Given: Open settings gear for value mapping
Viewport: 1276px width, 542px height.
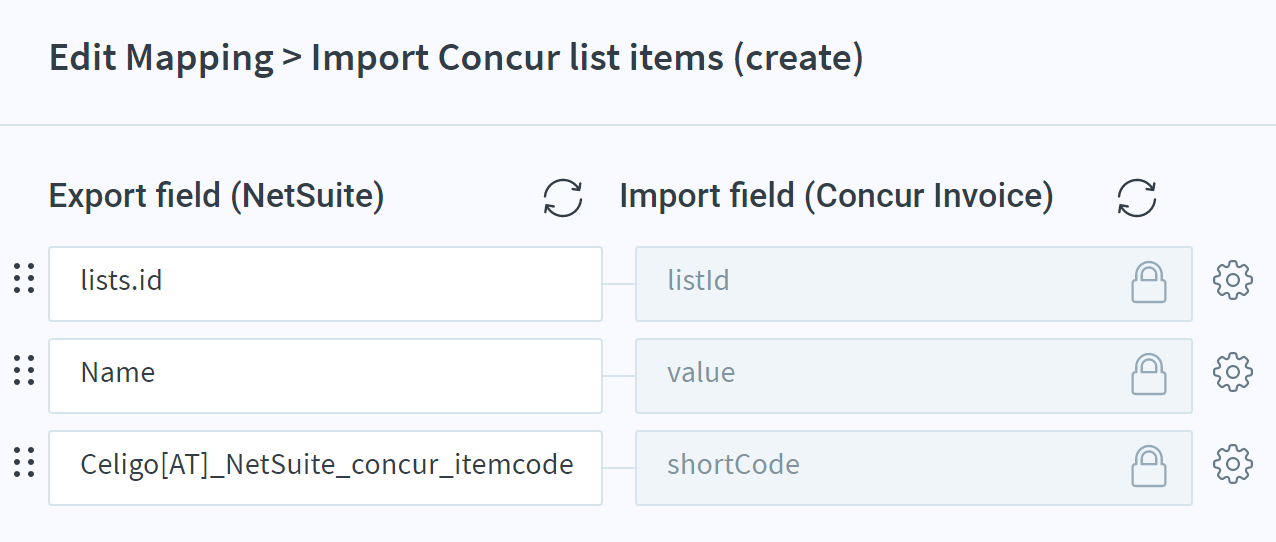Looking at the screenshot, I should (x=1232, y=373).
